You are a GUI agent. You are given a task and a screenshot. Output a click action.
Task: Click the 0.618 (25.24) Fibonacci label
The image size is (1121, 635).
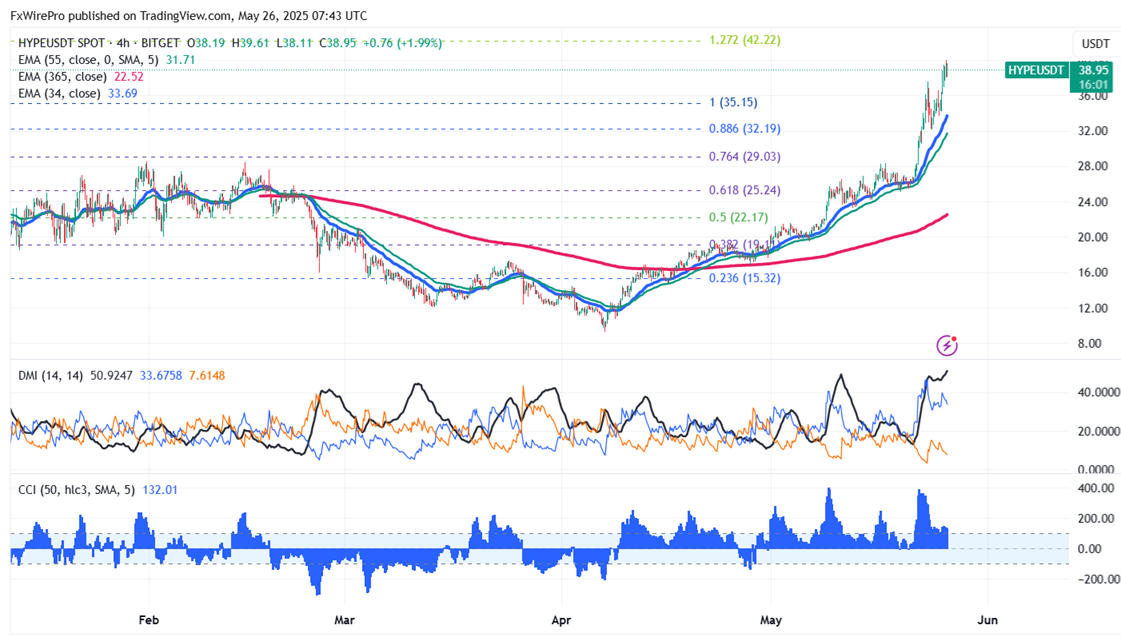pyautogui.click(x=745, y=190)
